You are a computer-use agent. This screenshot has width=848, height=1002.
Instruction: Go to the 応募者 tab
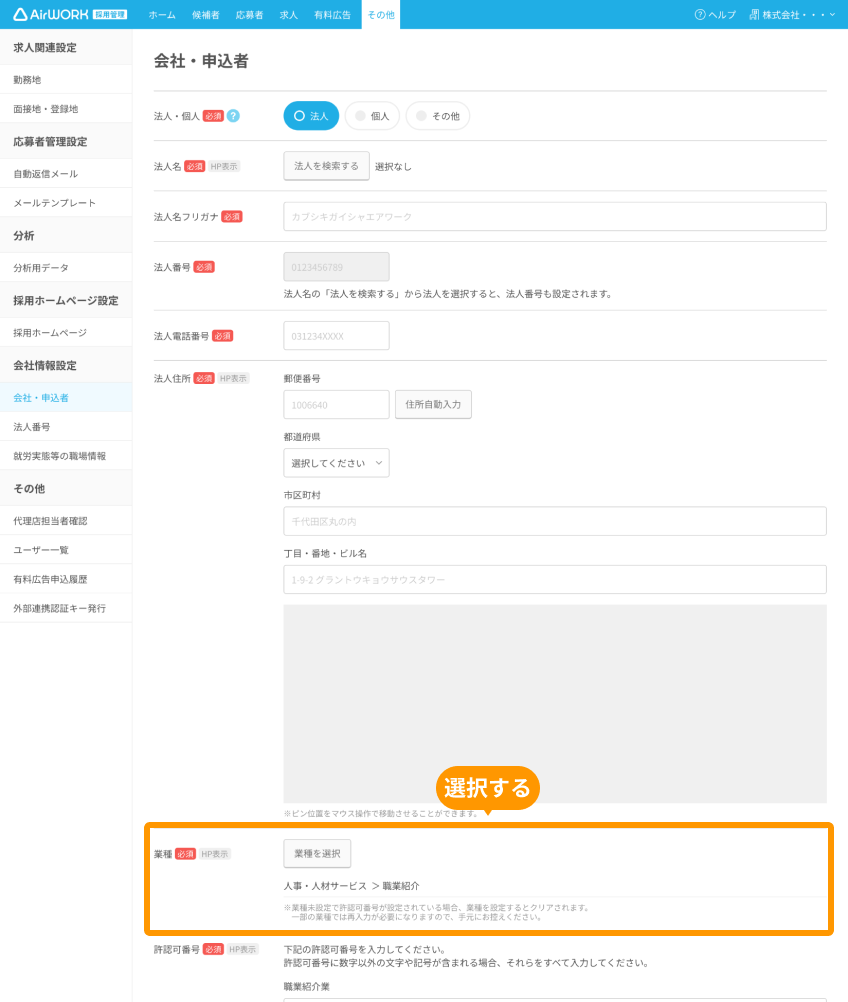(x=249, y=15)
